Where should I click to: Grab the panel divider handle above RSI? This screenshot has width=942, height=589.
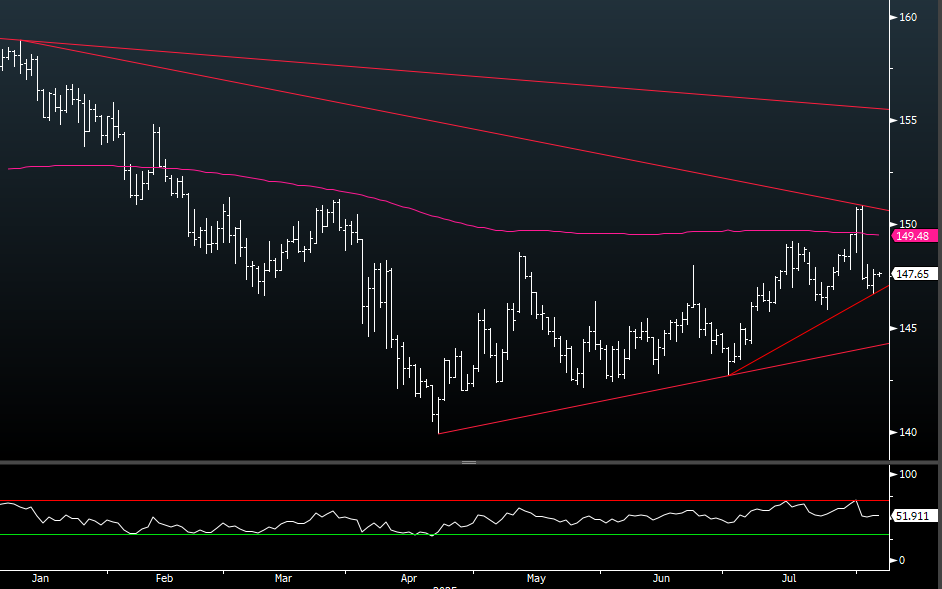coord(468,463)
